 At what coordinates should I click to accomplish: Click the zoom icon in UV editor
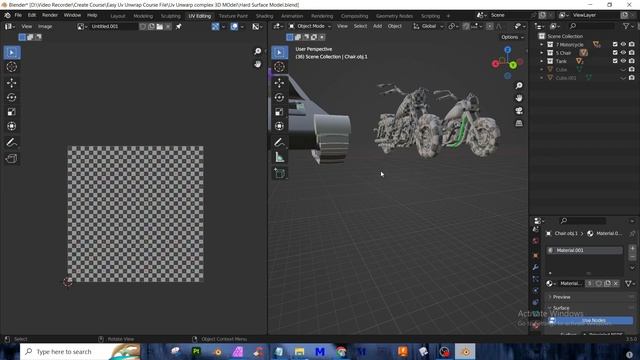point(258,51)
